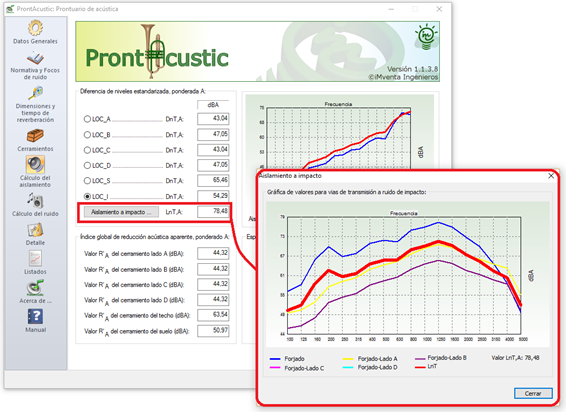Click Cerrar button in impact dialog
The image size is (566, 412).
pyautogui.click(x=533, y=393)
